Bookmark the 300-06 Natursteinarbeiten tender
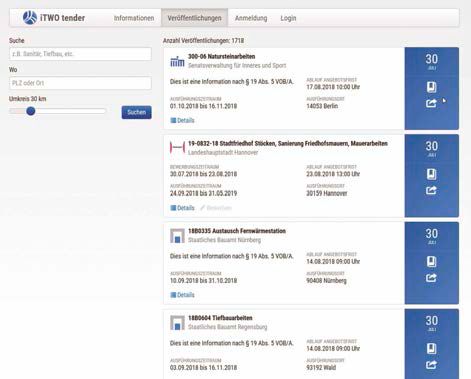Image resolution: width=471 pixels, height=379 pixels. click(431, 87)
